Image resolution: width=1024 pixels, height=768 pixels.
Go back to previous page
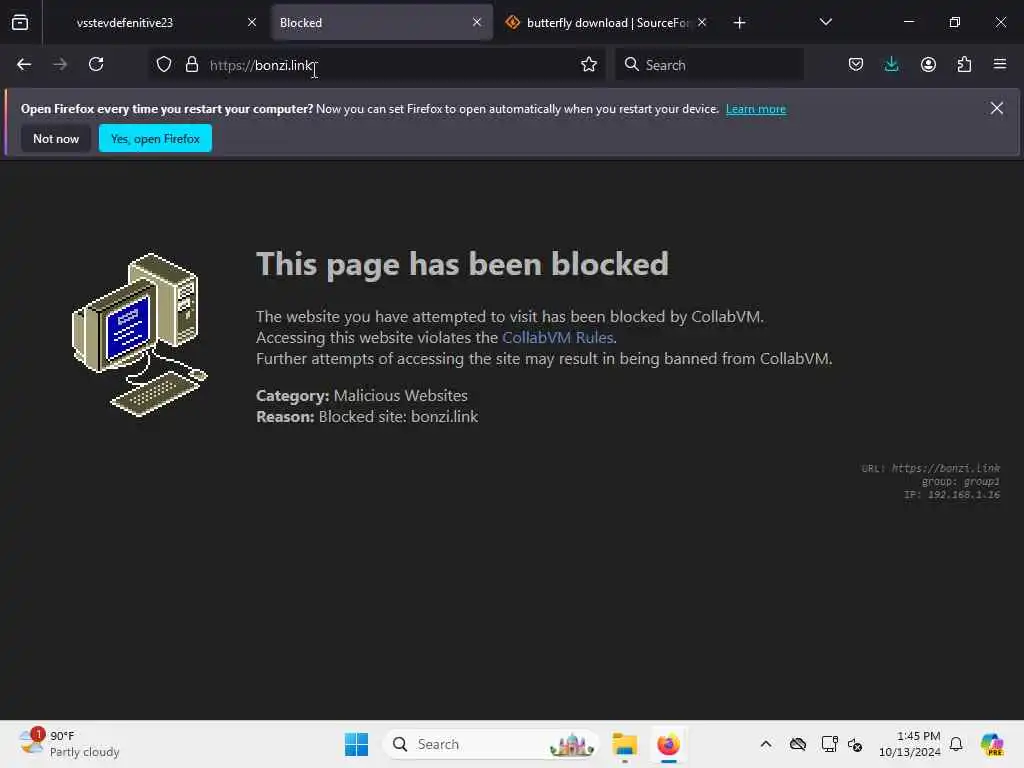(x=24, y=65)
